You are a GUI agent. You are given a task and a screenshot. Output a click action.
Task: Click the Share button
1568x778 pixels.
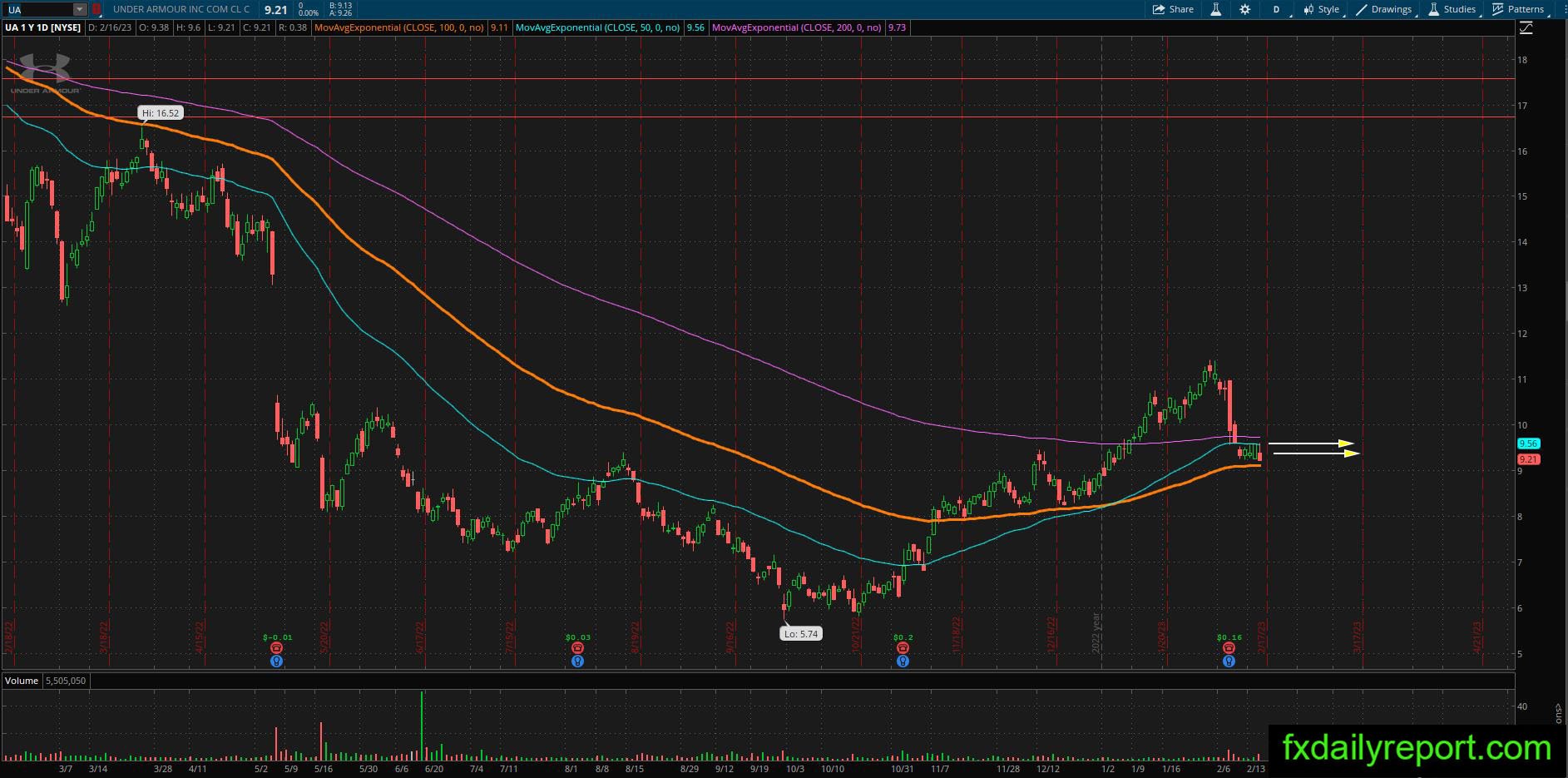click(x=1173, y=9)
